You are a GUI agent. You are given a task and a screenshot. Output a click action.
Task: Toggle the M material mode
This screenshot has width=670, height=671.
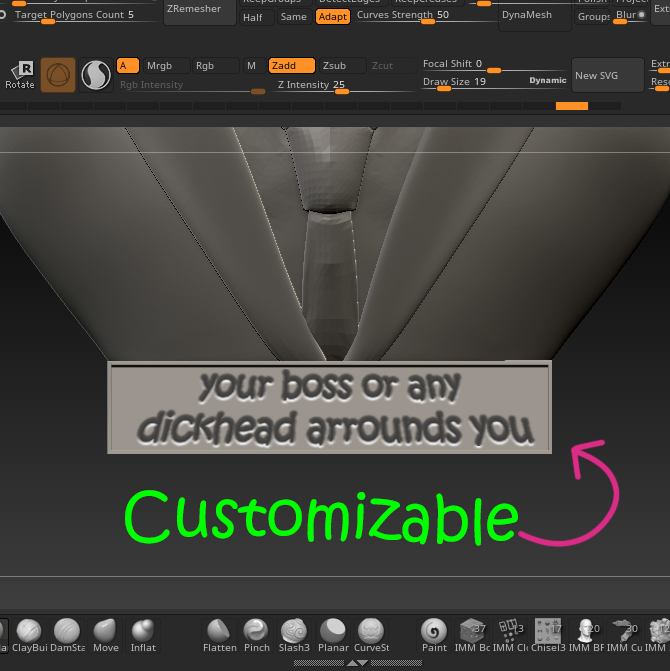[252, 65]
